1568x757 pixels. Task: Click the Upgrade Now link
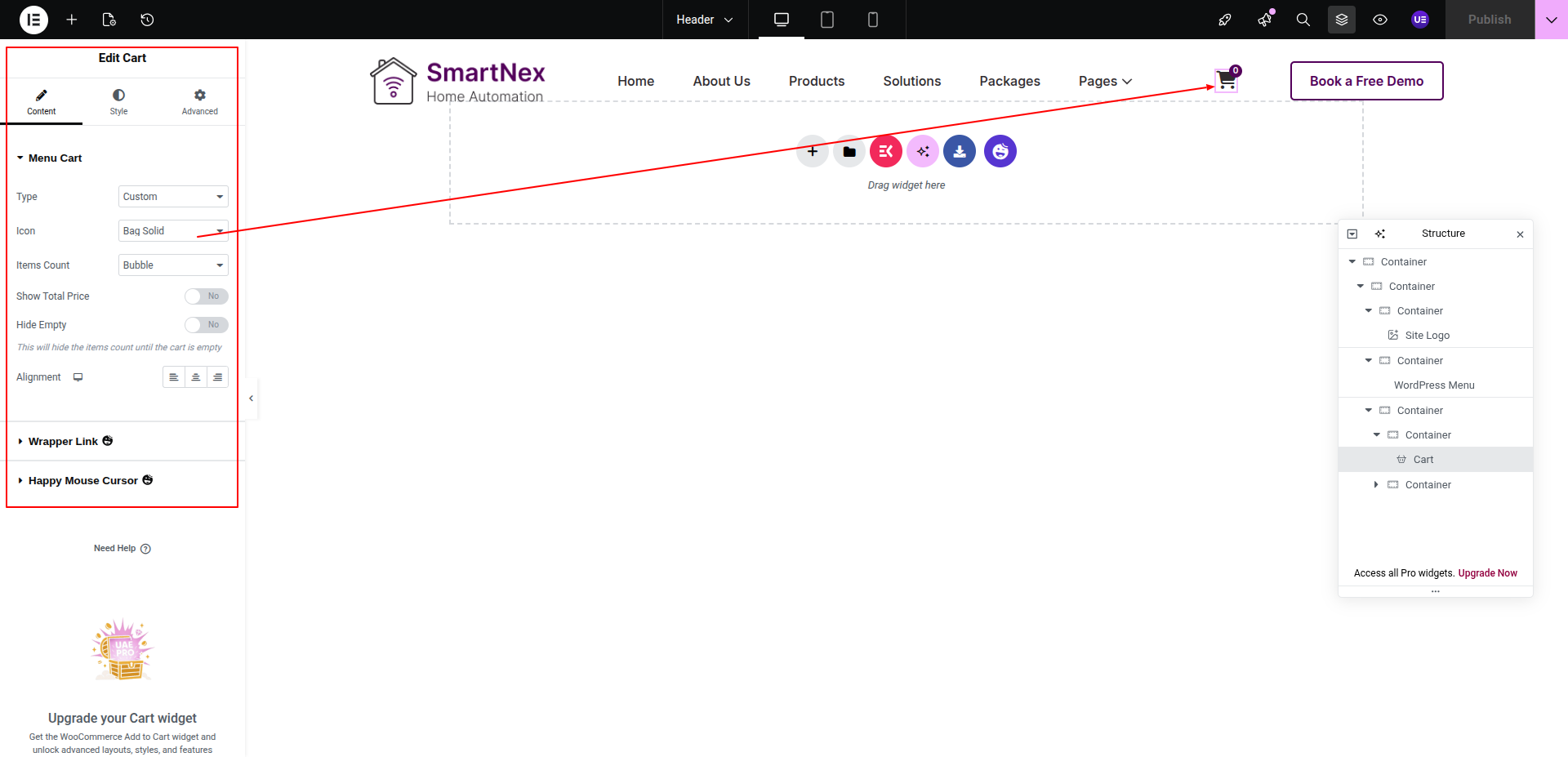[1487, 573]
